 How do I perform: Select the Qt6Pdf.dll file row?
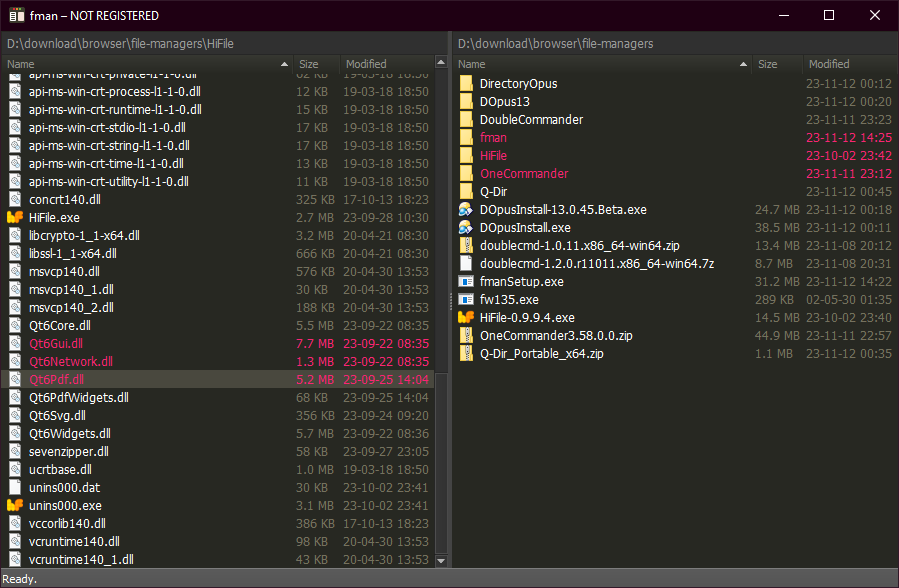pyautogui.click(x=150, y=379)
